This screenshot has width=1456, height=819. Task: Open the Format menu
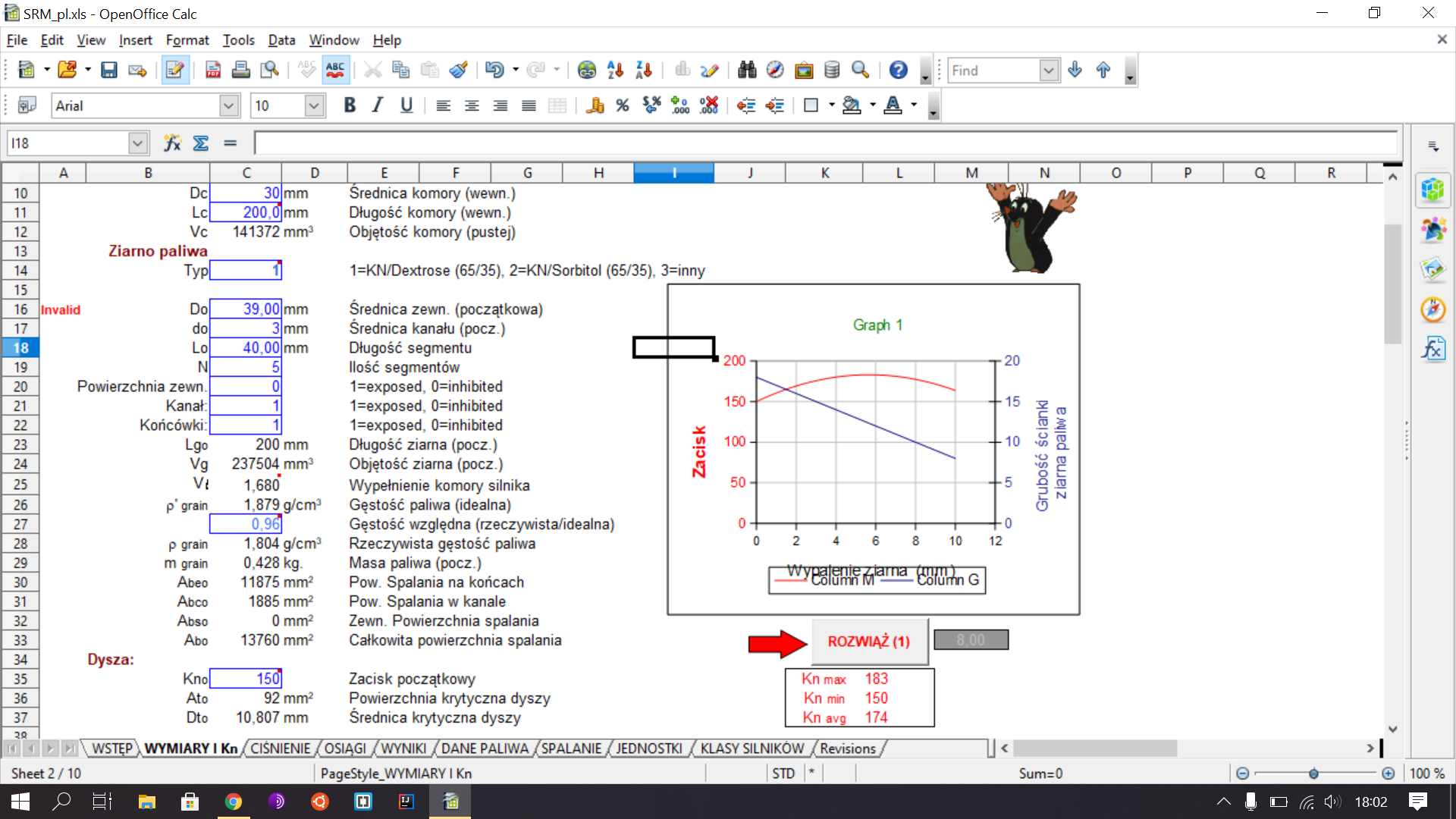[187, 40]
